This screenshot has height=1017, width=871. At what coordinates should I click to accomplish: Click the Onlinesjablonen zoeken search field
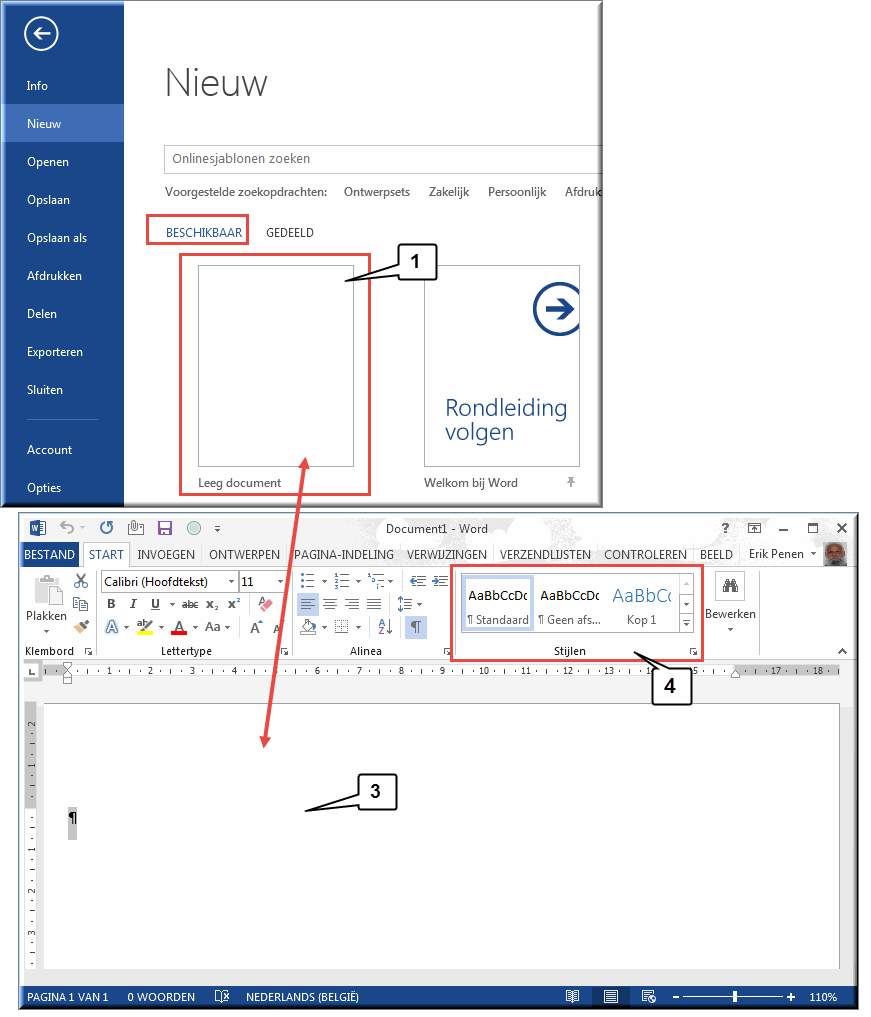383,159
